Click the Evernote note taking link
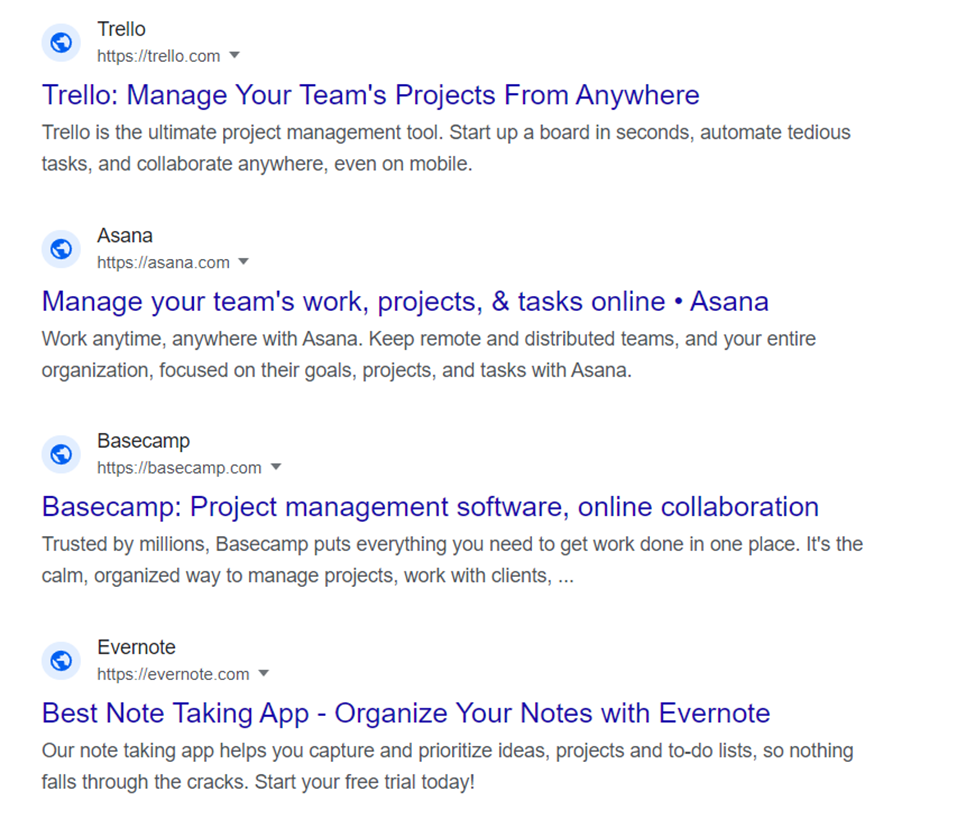 tap(405, 713)
